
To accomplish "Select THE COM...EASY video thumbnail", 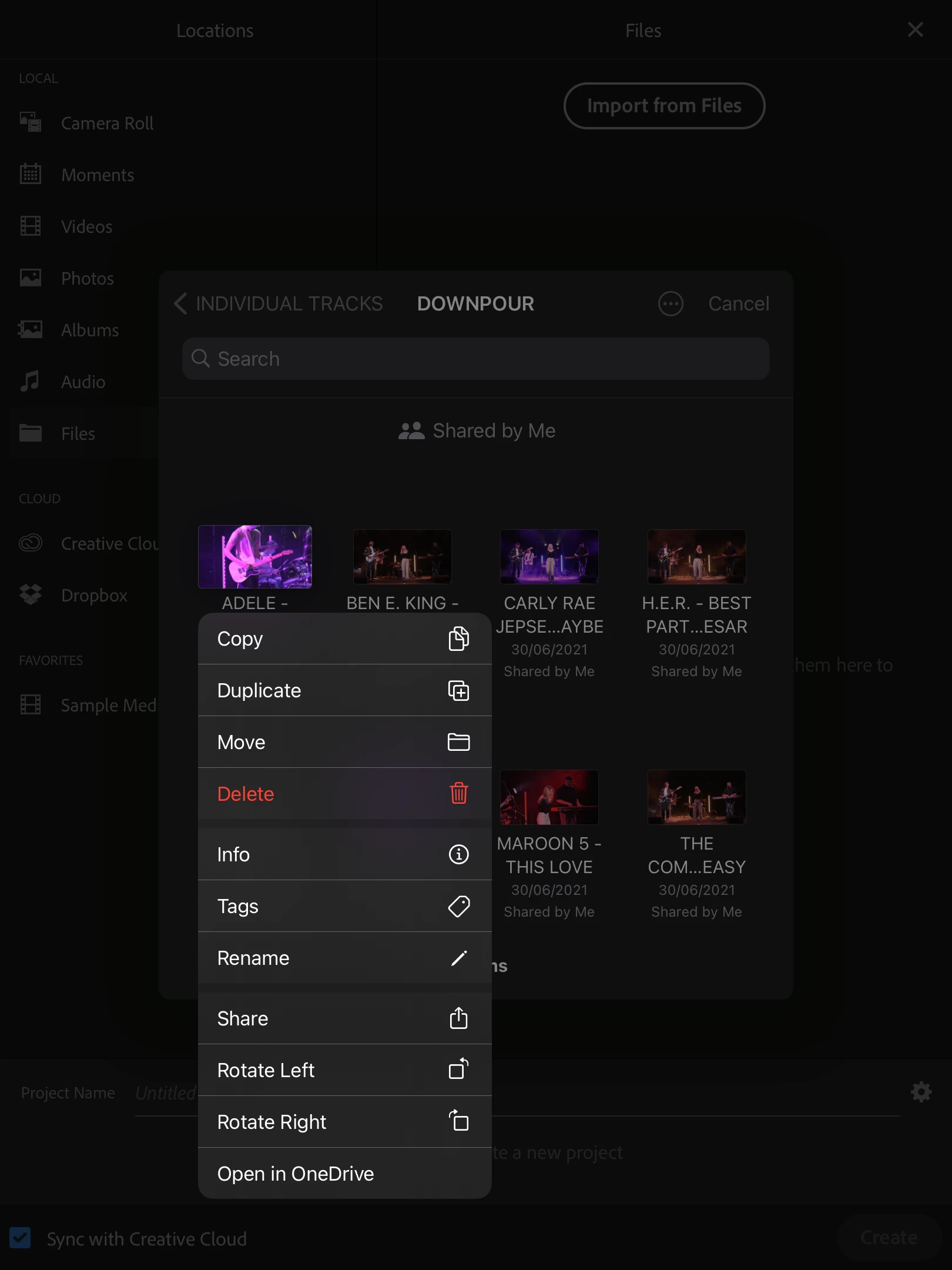I will 697,797.
